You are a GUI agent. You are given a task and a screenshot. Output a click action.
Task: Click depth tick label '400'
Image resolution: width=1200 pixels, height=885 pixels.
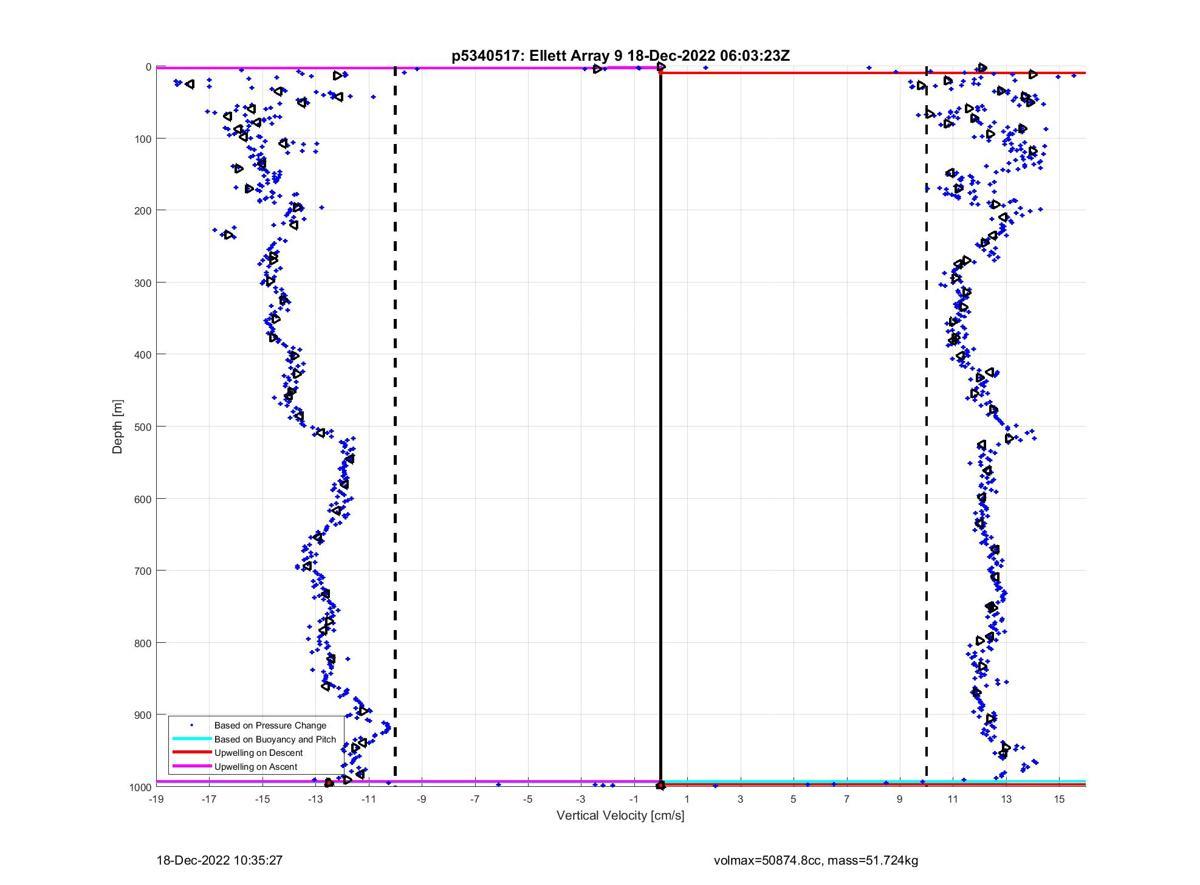click(x=142, y=355)
